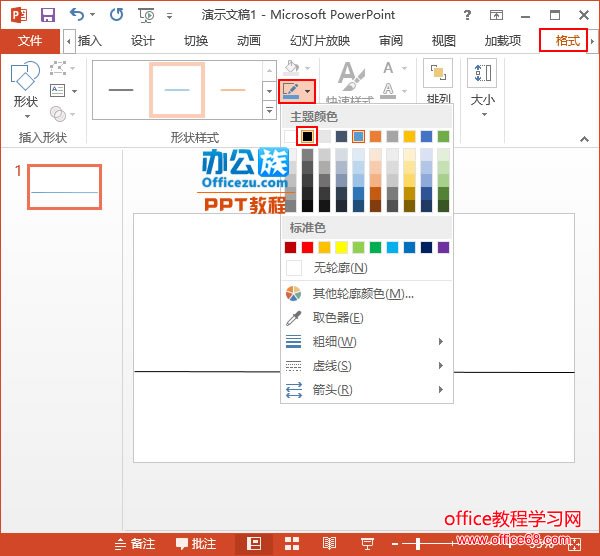The width and height of the screenshot is (600, 556).
Task: Click the Redo icon in title bar
Action: [x=116, y=15]
